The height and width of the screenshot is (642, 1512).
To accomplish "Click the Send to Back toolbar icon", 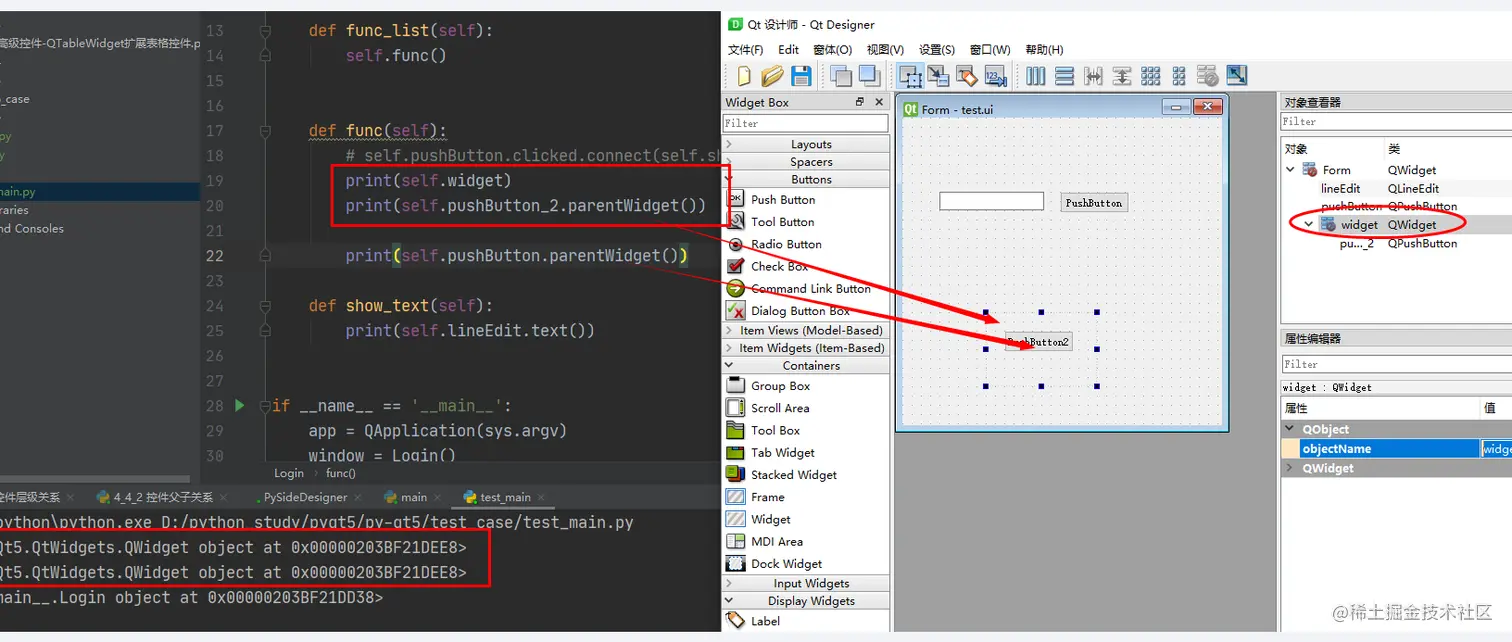I will click(x=841, y=76).
